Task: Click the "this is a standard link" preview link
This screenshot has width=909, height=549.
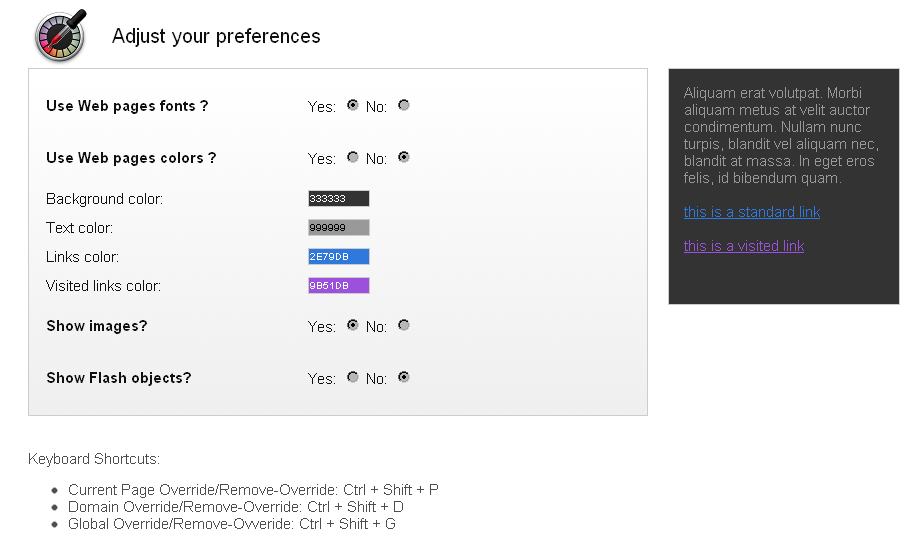Action: click(x=752, y=212)
